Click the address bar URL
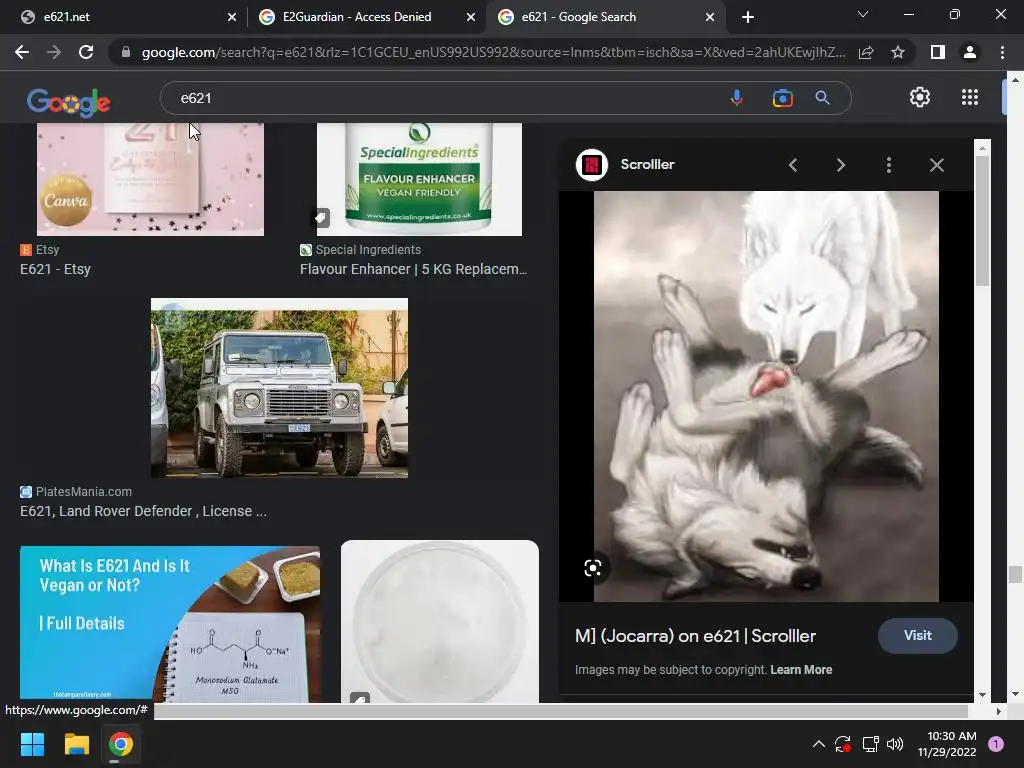Viewport: 1024px width, 768px height. coord(493,52)
